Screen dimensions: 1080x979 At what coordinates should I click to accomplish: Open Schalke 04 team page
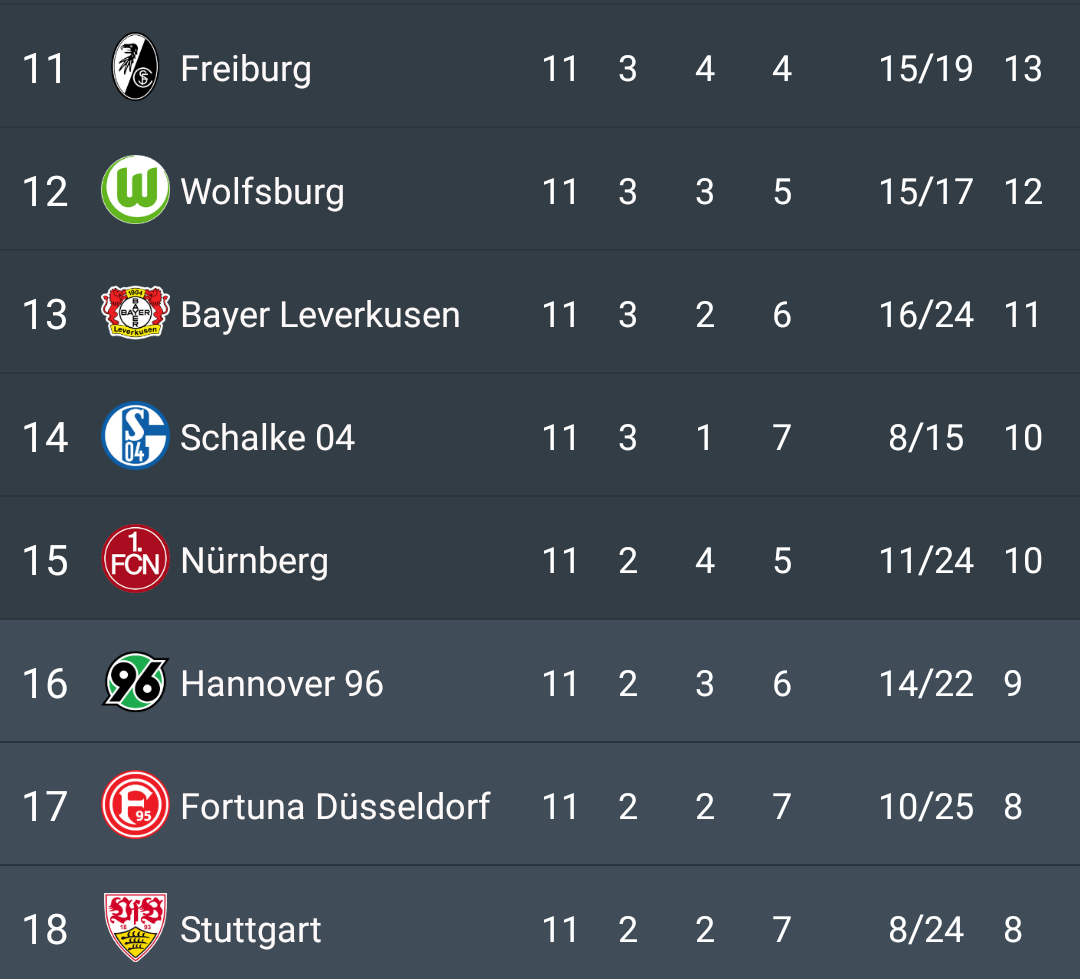267,437
